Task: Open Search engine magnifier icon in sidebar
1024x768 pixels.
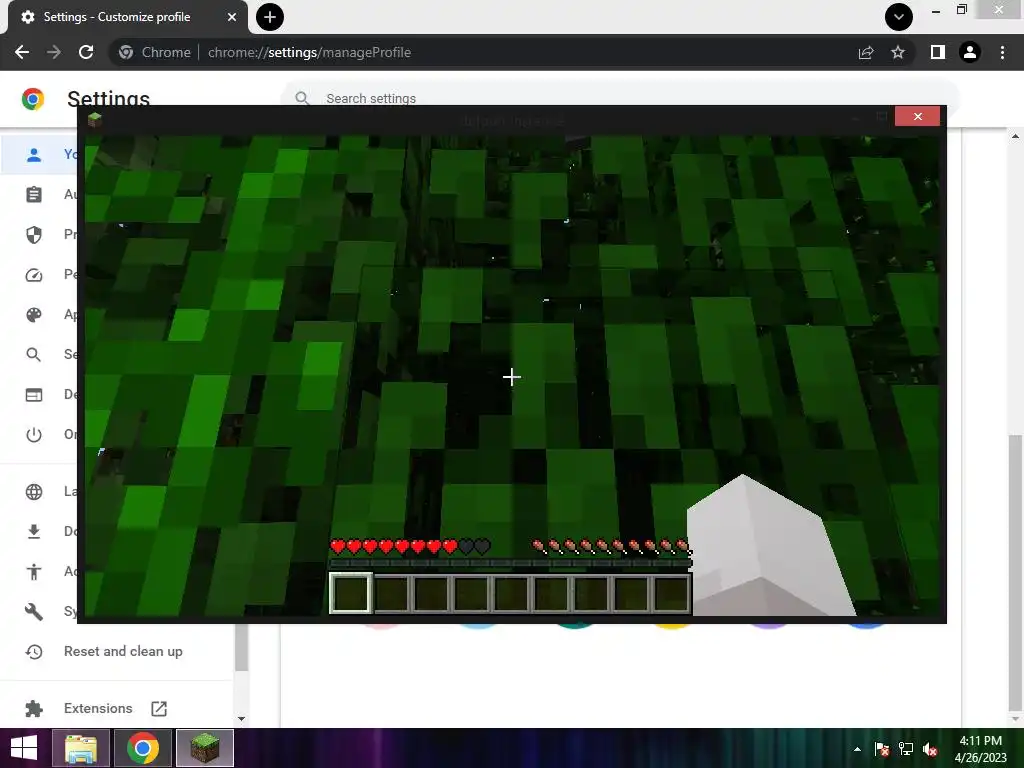Action: tap(34, 355)
